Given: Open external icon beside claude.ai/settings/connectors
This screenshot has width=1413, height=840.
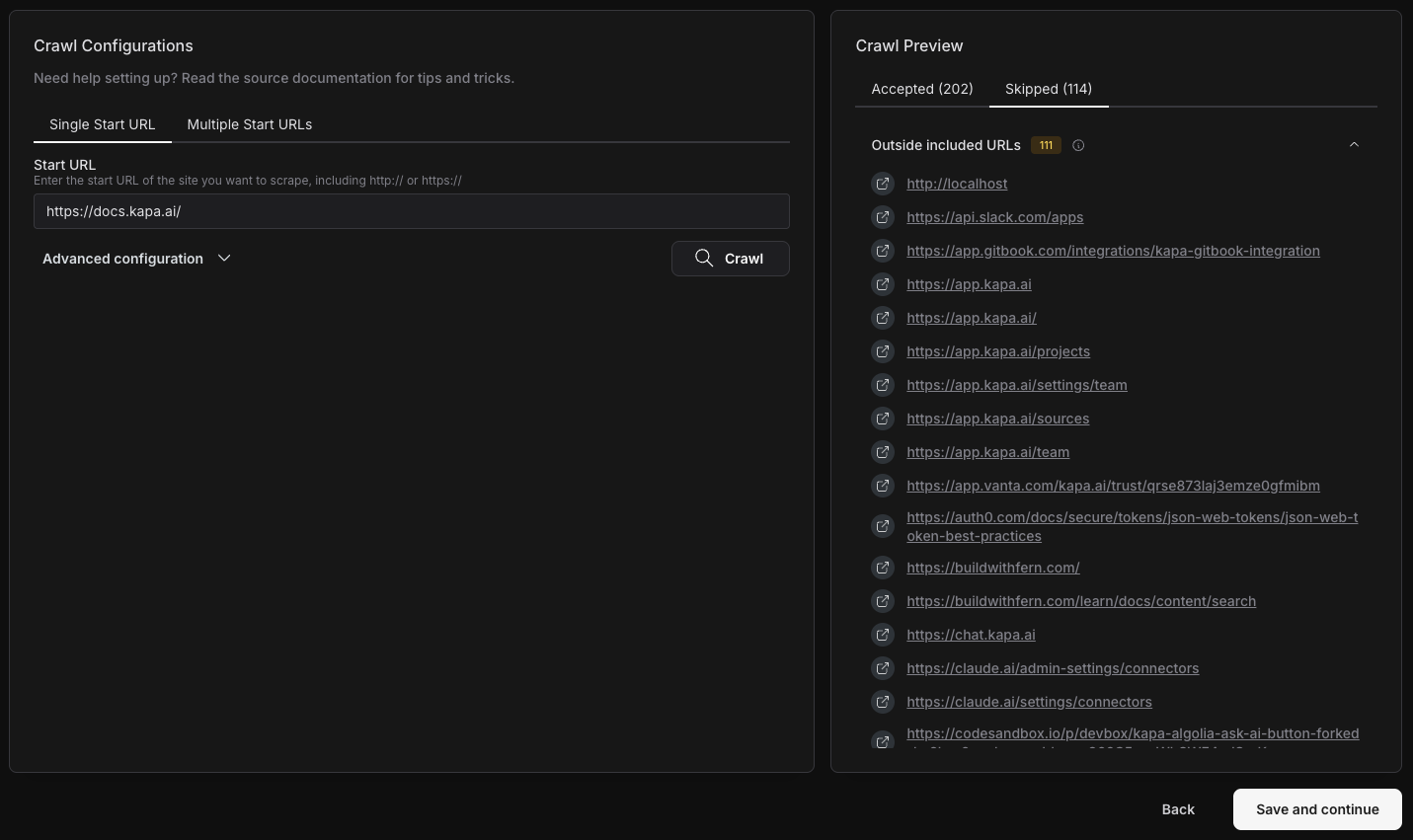Looking at the screenshot, I should coord(883,702).
